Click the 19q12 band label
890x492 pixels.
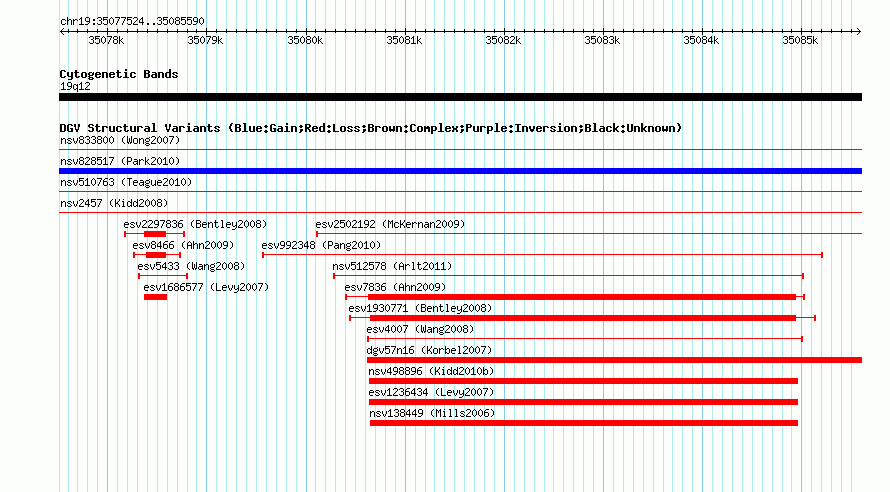pyautogui.click(x=75, y=86)
